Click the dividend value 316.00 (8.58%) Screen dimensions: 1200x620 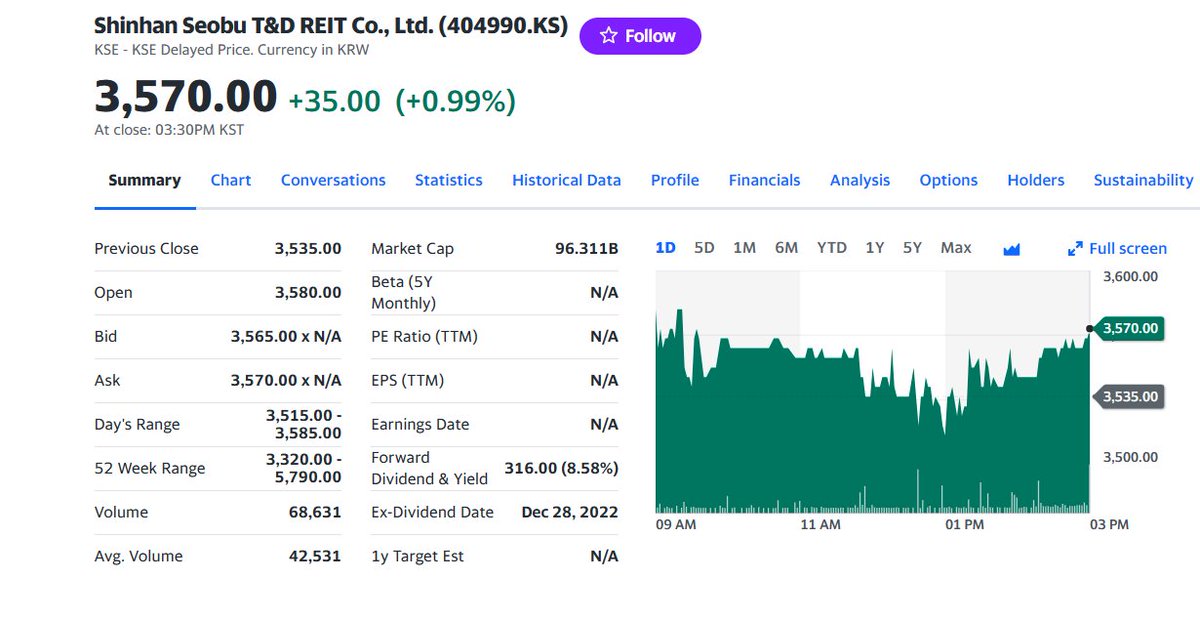(561, 469)
